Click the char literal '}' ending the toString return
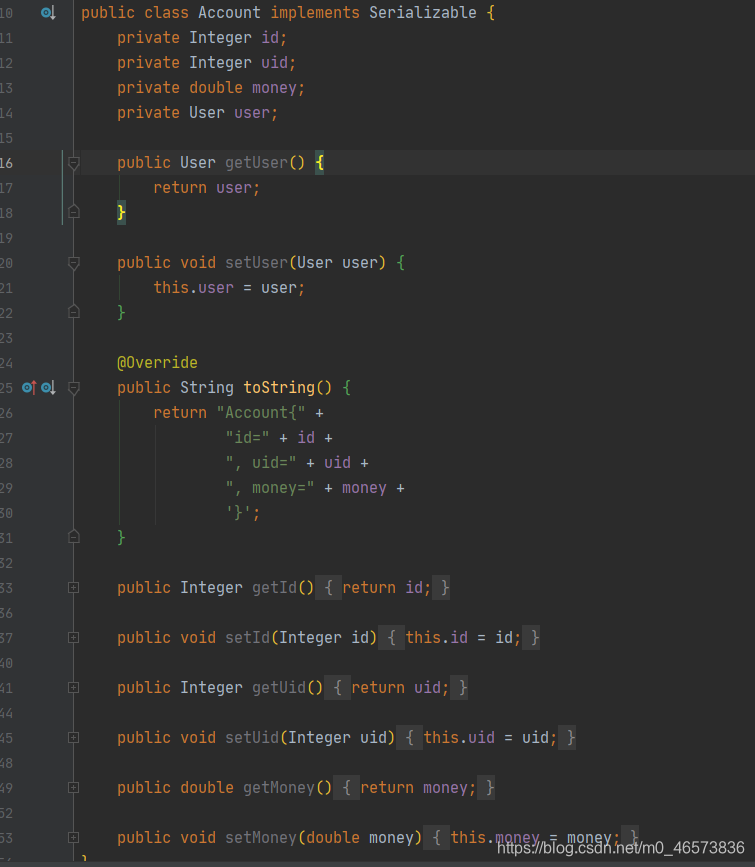This screenshot has width=755, height=867. [238, 513]
